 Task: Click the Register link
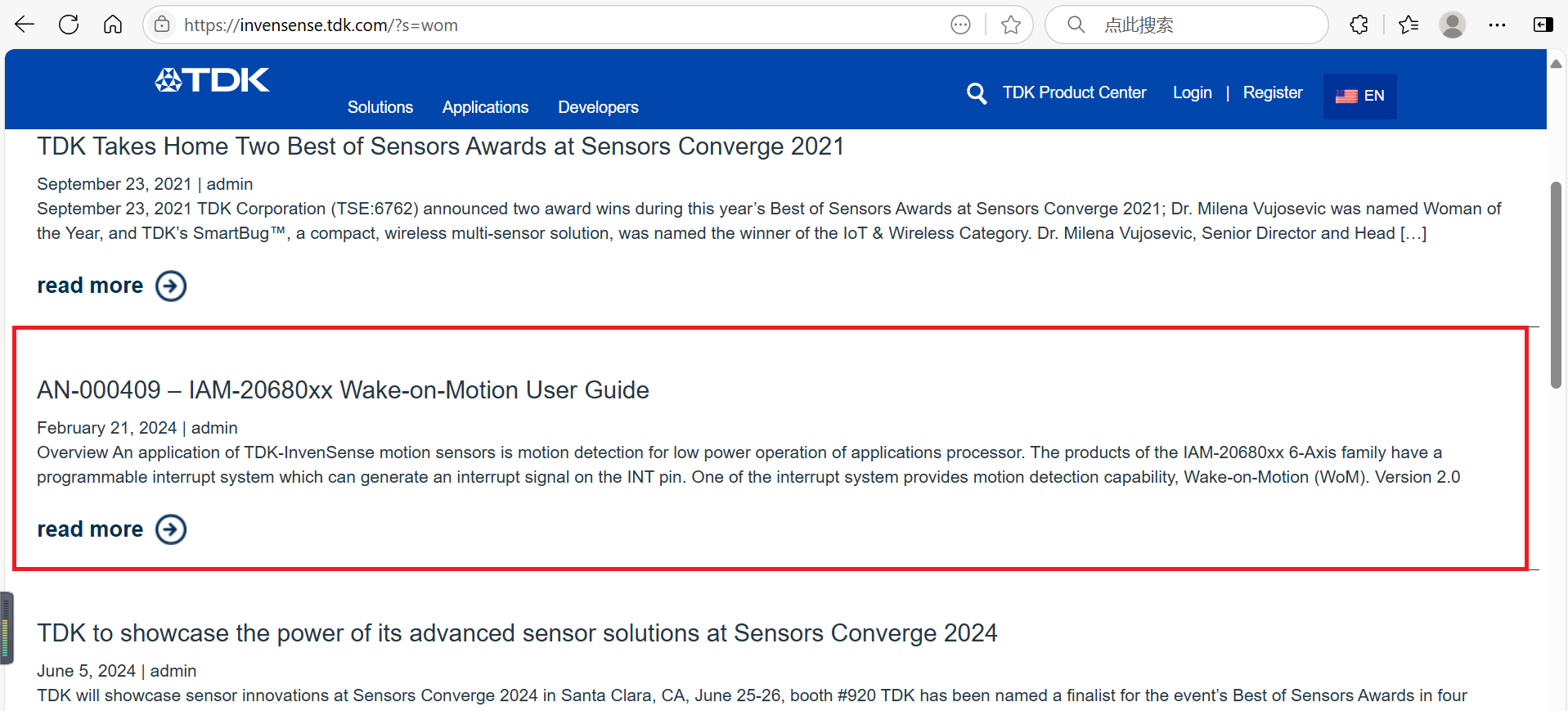(x=1273, y=92)
